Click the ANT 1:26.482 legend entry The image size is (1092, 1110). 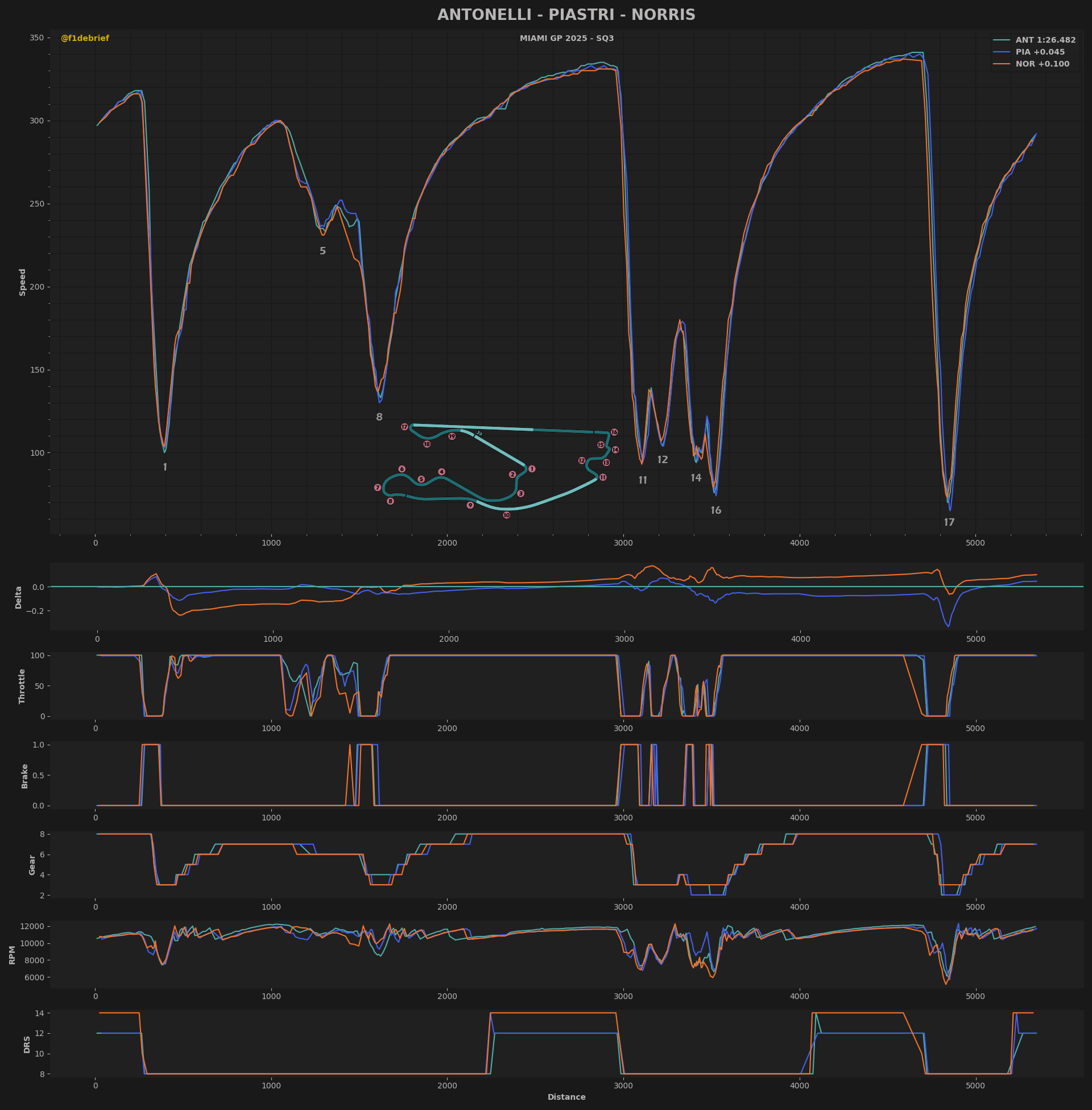pyautogui.click(x=1045, y=40)
